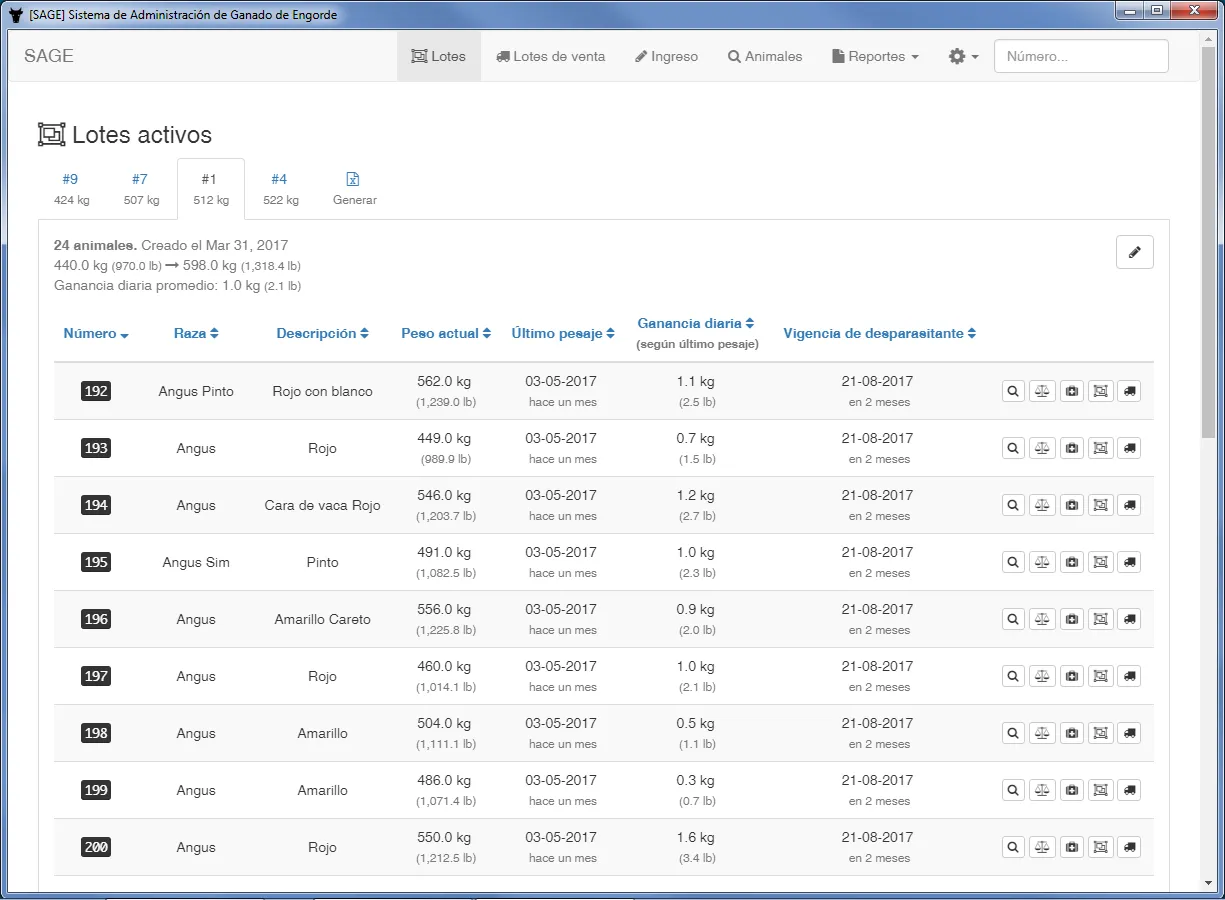This screenshot has width=1225, height=900.
Task: Click the weighing scale icon for animal 199
Action: point(1042,790)
